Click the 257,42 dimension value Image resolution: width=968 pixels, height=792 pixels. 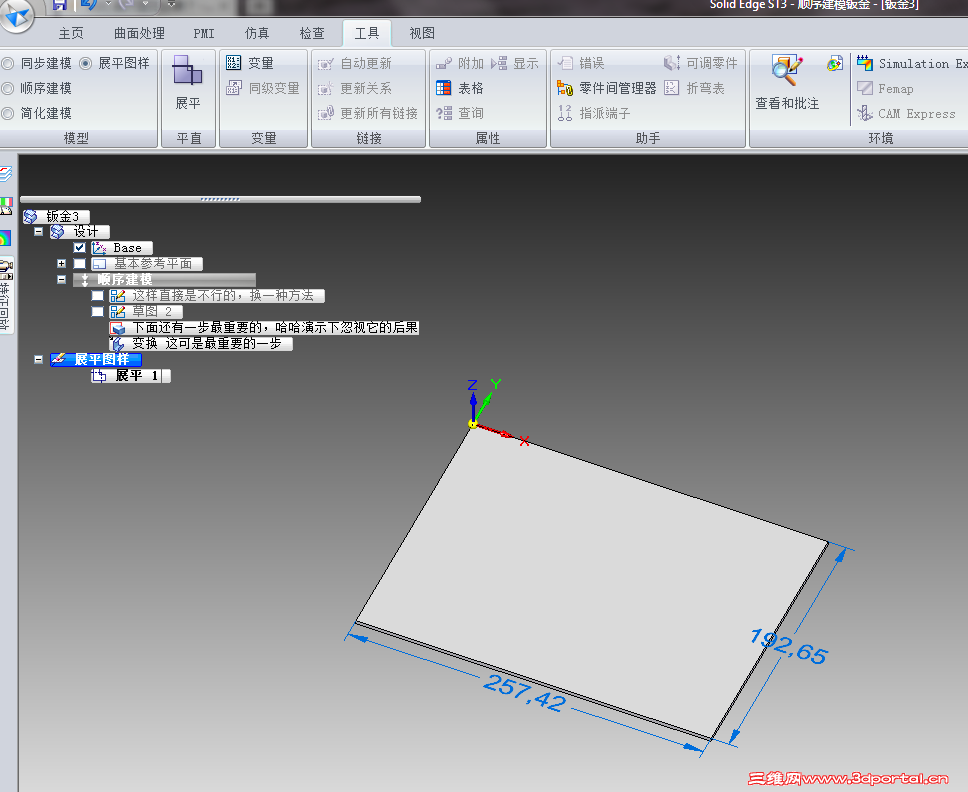[525, 693]
